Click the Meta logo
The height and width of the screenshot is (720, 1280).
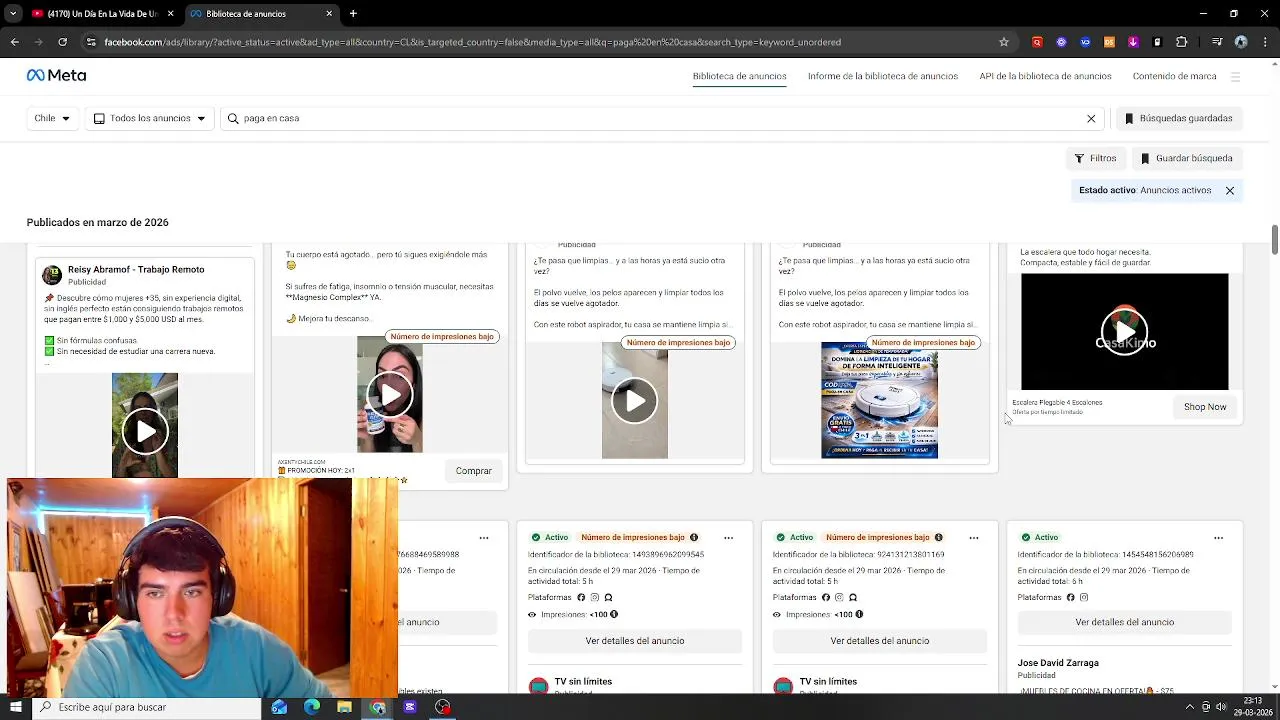(56, 75)
